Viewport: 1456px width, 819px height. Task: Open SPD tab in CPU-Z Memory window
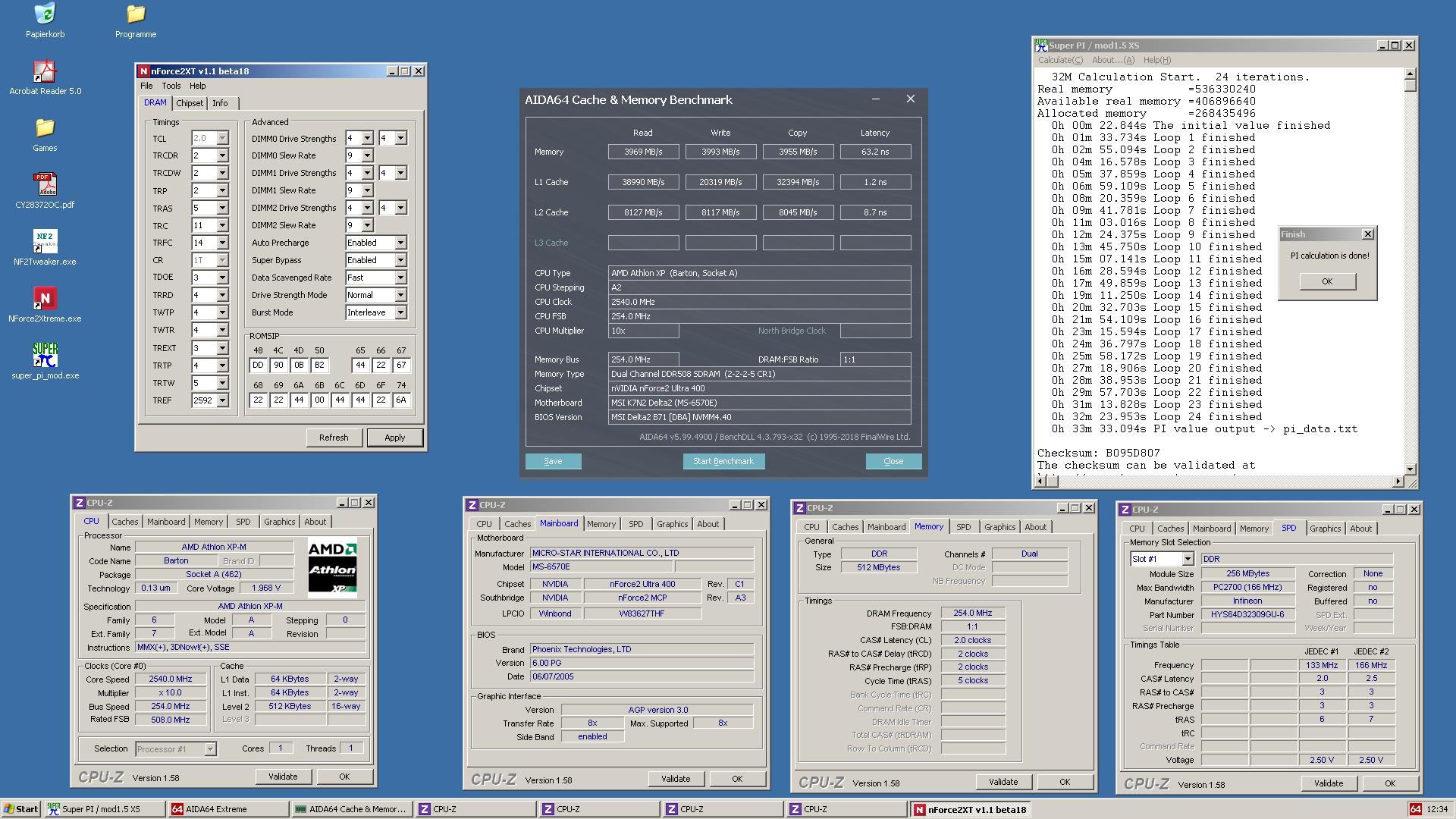(963, 527)
